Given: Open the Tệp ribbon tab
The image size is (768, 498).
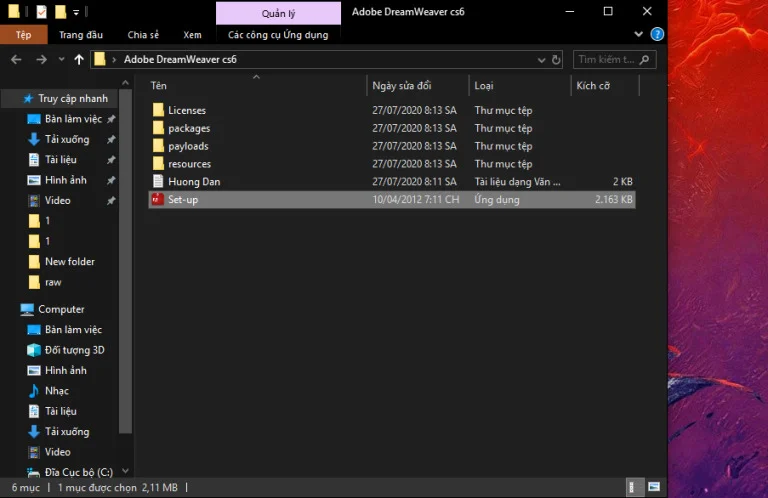Looking at the screenshot, I should 24,35.
